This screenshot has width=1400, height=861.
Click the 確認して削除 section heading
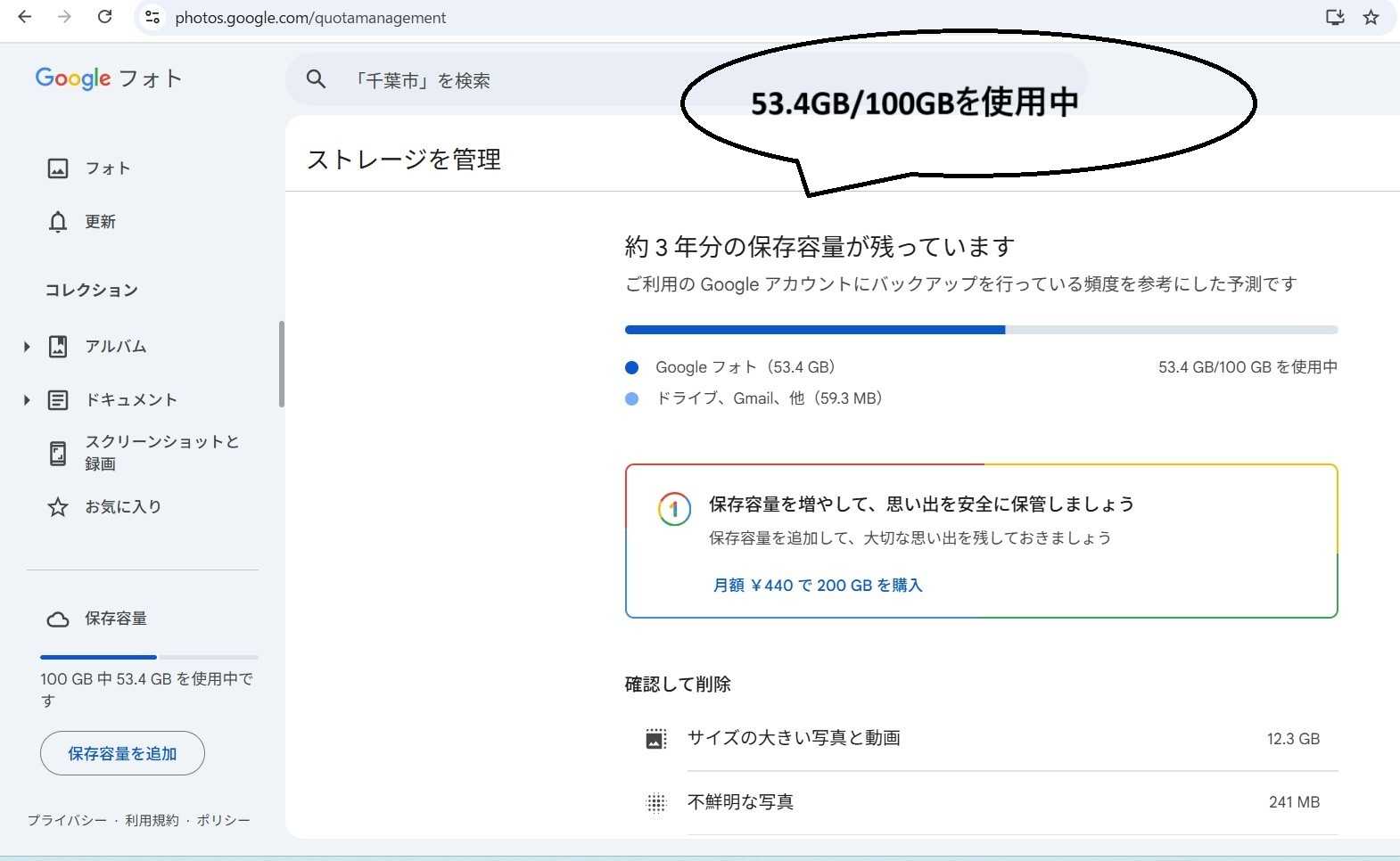pyautogui.click(x=678, y=685)
